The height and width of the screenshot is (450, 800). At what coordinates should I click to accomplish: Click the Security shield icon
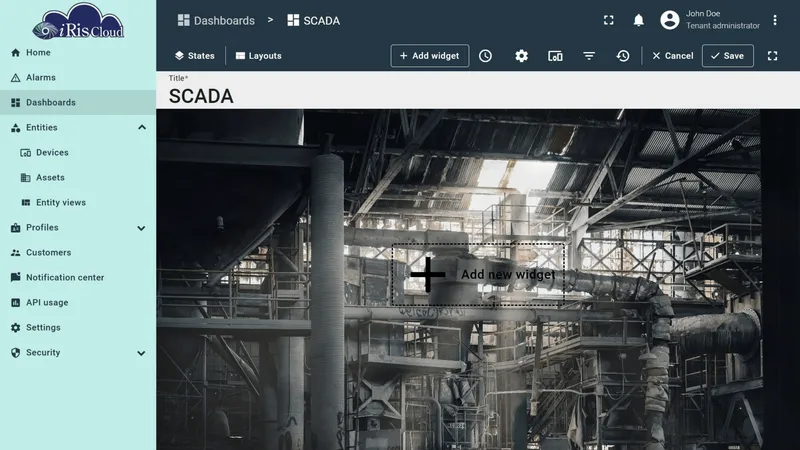point(15,353)
